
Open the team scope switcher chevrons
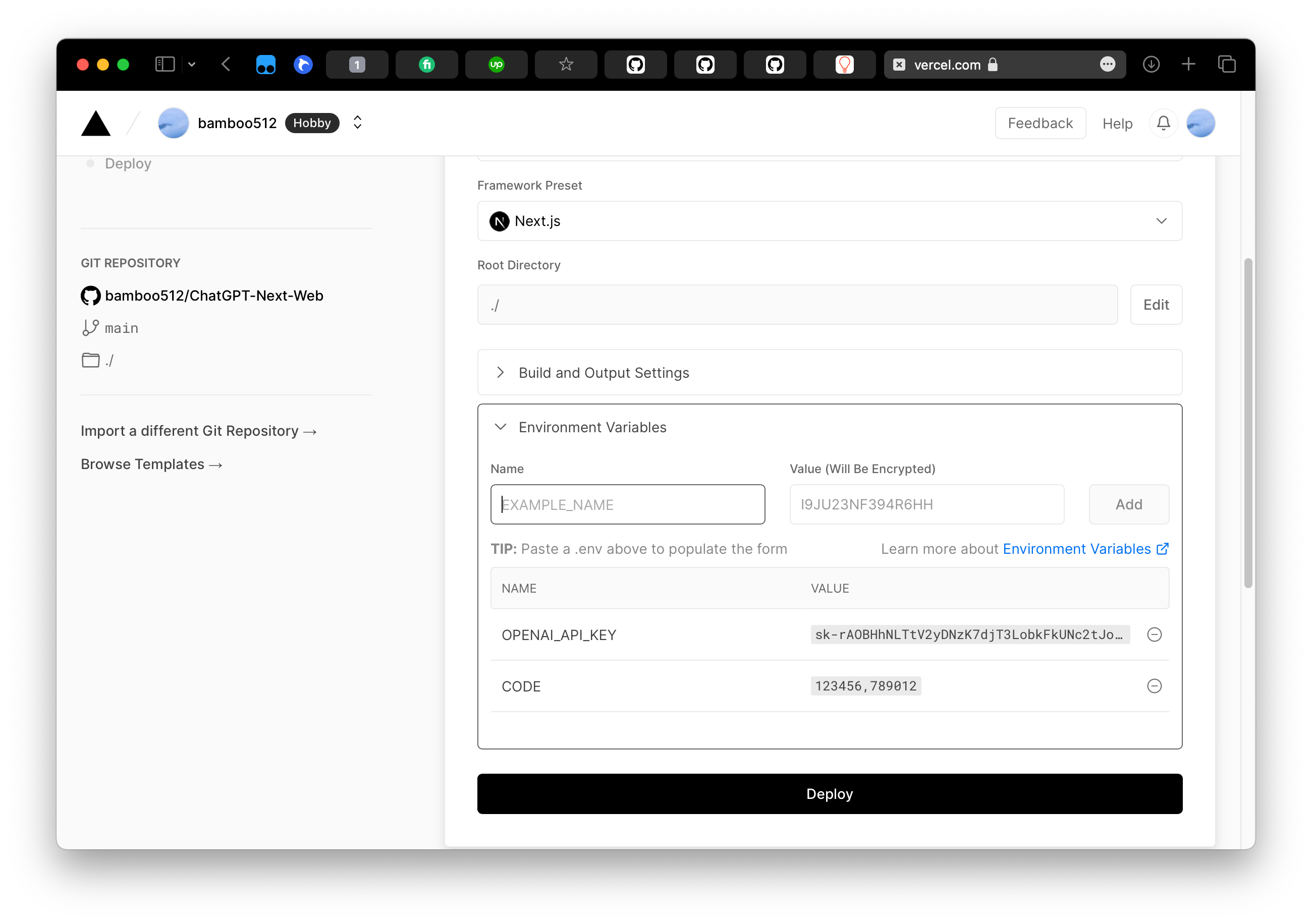coord(357,123)
